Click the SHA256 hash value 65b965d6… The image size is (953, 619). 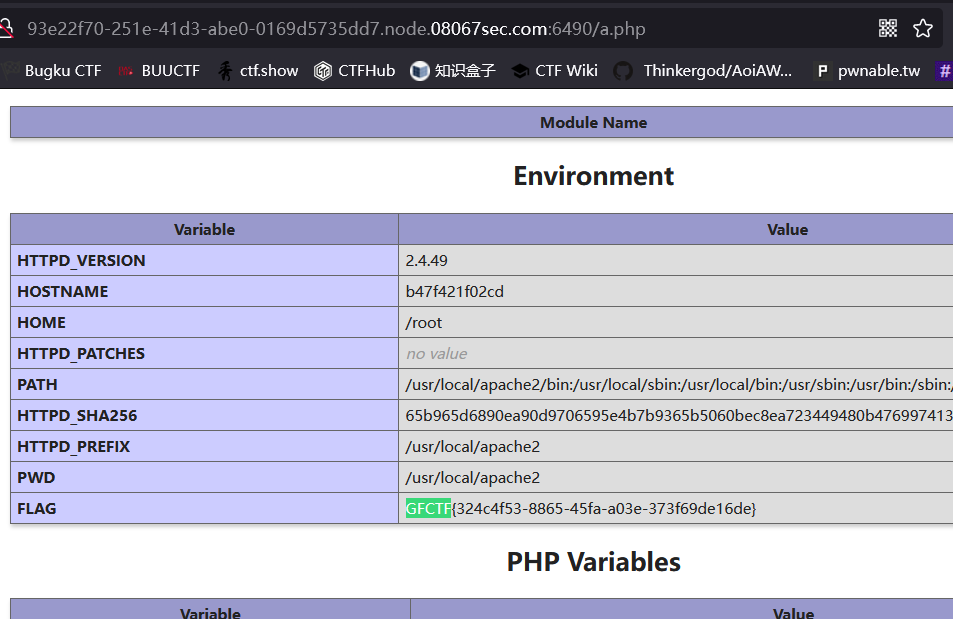(x=678, y=415)
